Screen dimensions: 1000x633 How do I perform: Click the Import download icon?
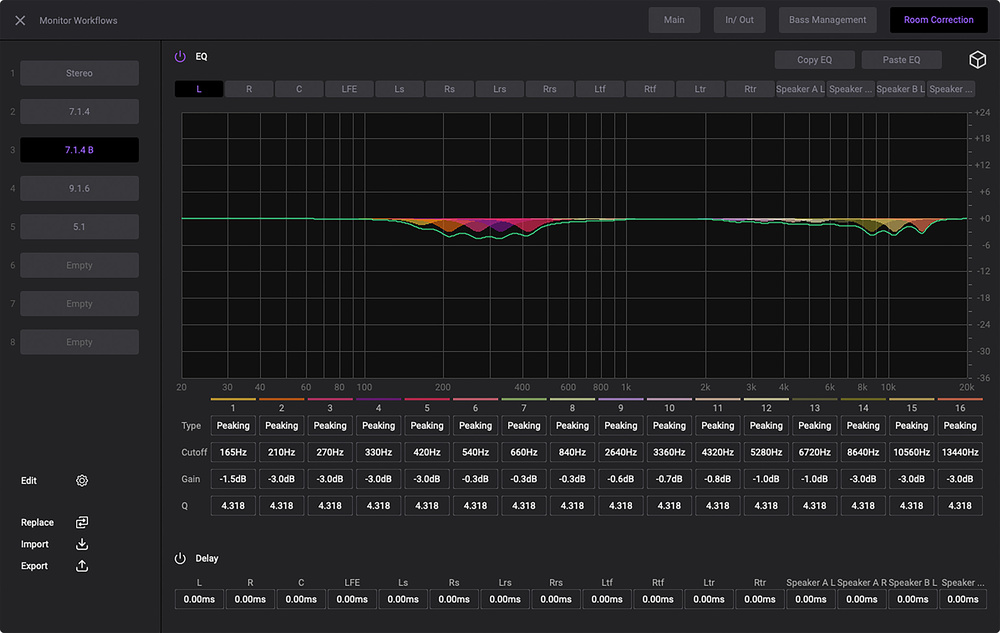point(82,545)
